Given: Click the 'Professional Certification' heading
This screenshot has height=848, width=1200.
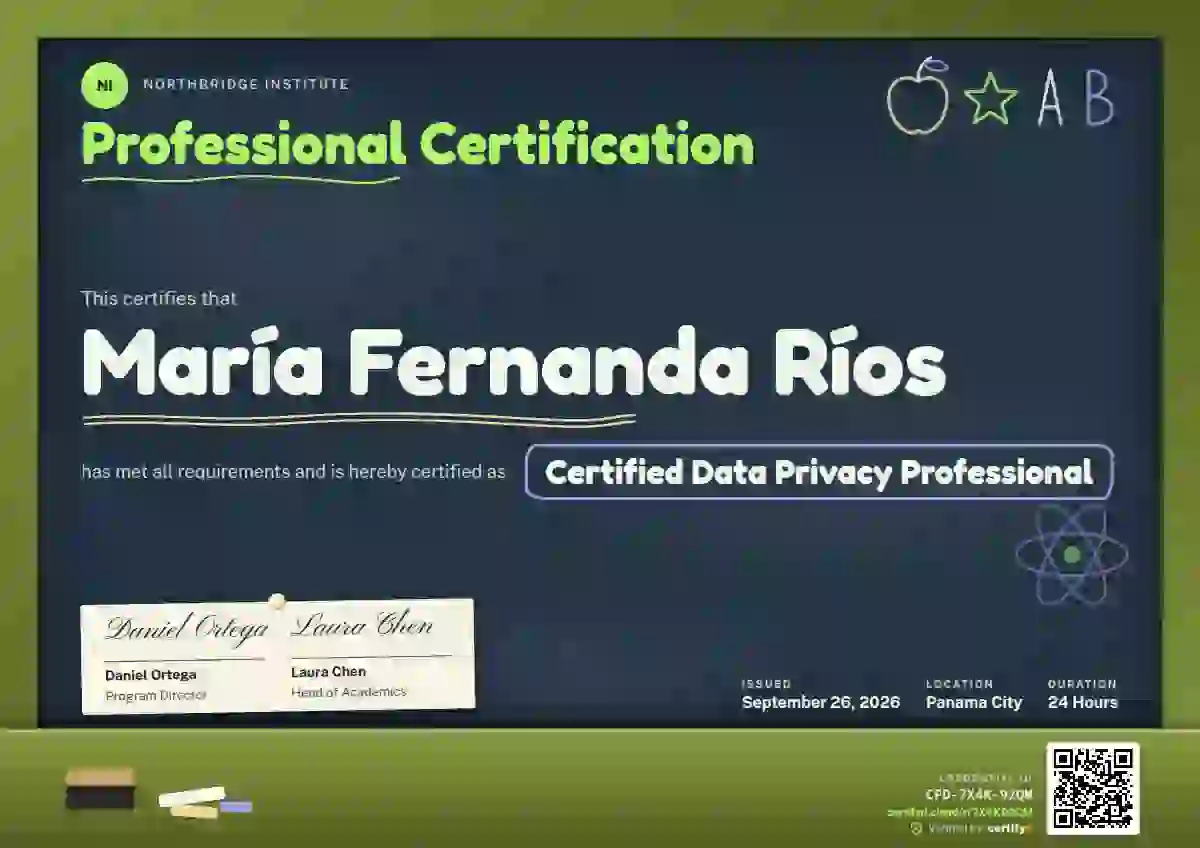Looking at the screenshot, I should (417, 144).
